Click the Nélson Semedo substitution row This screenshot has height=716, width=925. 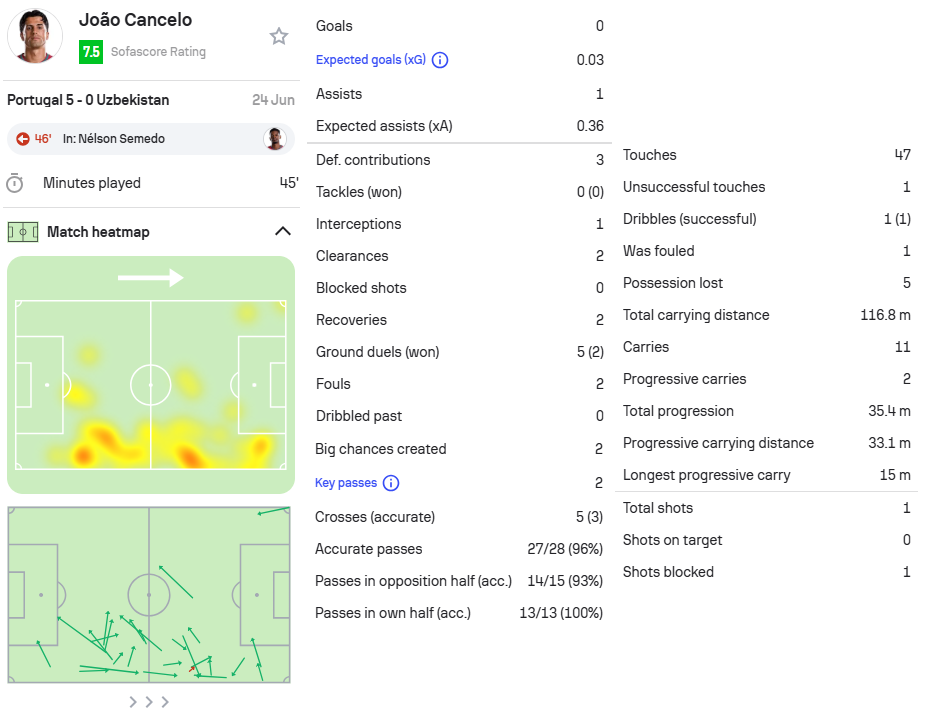click(x=151, y=139)
